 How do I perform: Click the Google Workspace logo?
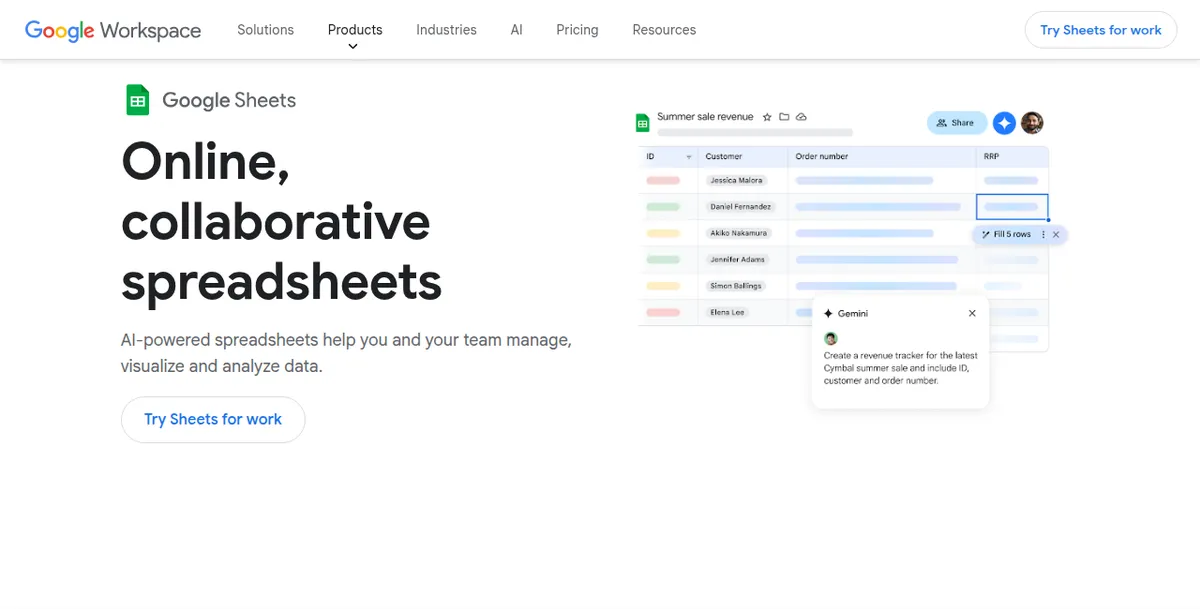(113, 30)
